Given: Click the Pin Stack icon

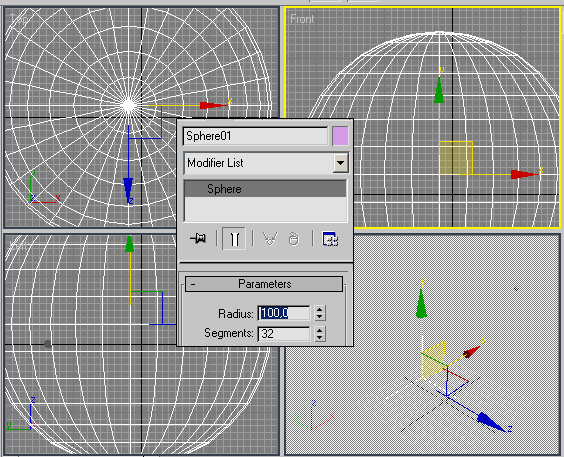Looking at the screenshot, I should (x=198, y=238).
